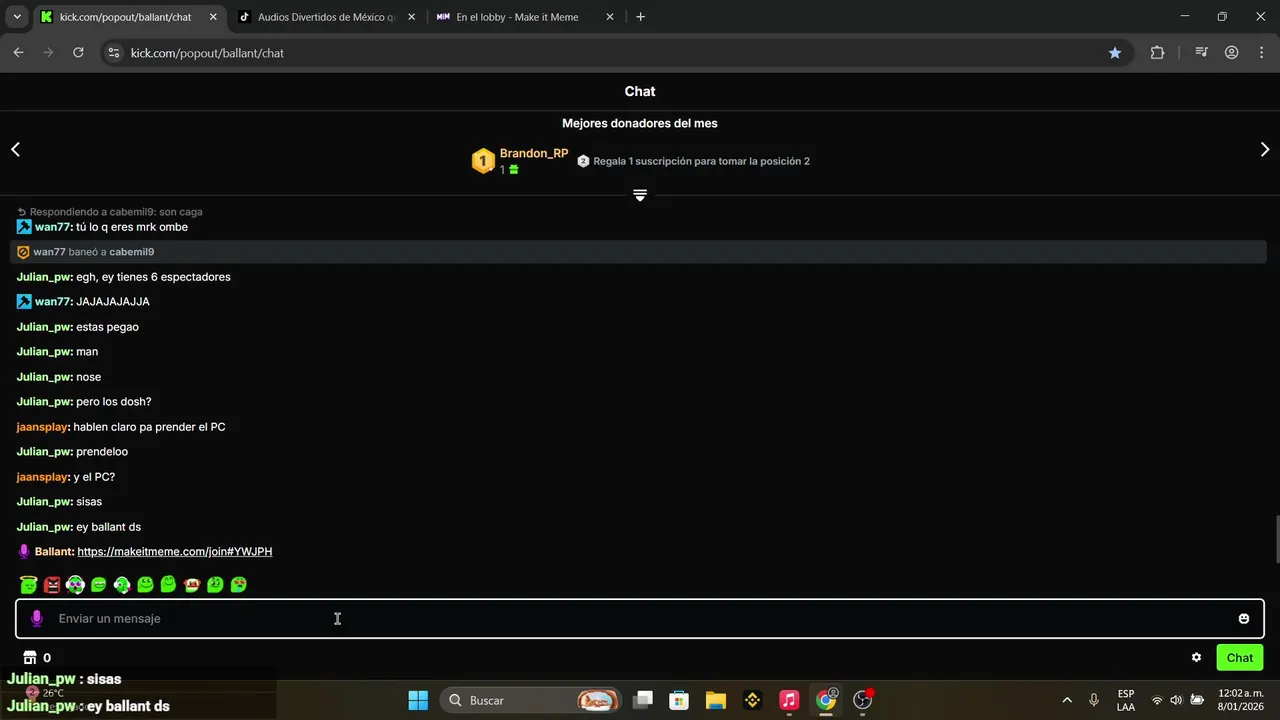
Task: Open a new browser tab
Action: [641, 17]
